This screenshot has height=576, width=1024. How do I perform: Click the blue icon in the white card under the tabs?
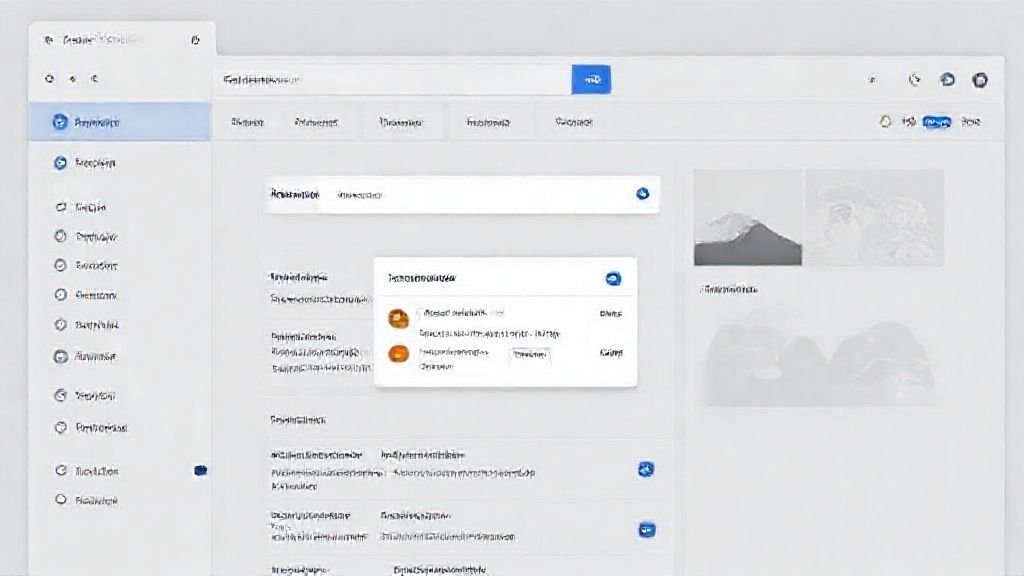pos(643,194)
